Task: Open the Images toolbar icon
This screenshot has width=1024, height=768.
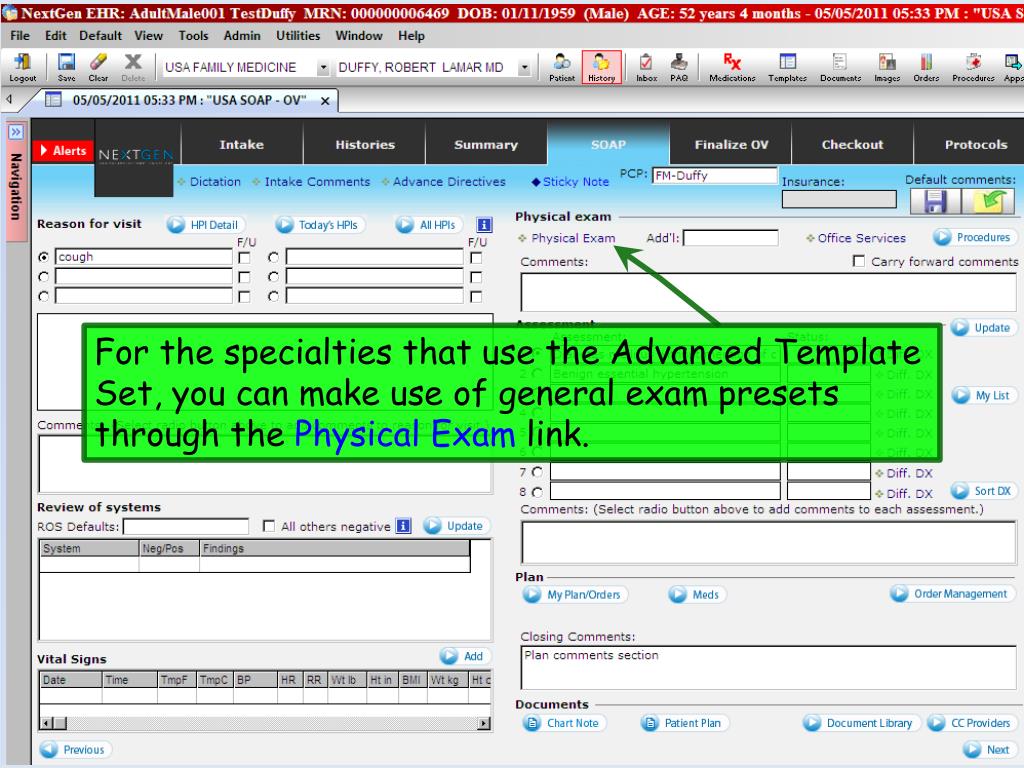Action: [x=887, y=67]
